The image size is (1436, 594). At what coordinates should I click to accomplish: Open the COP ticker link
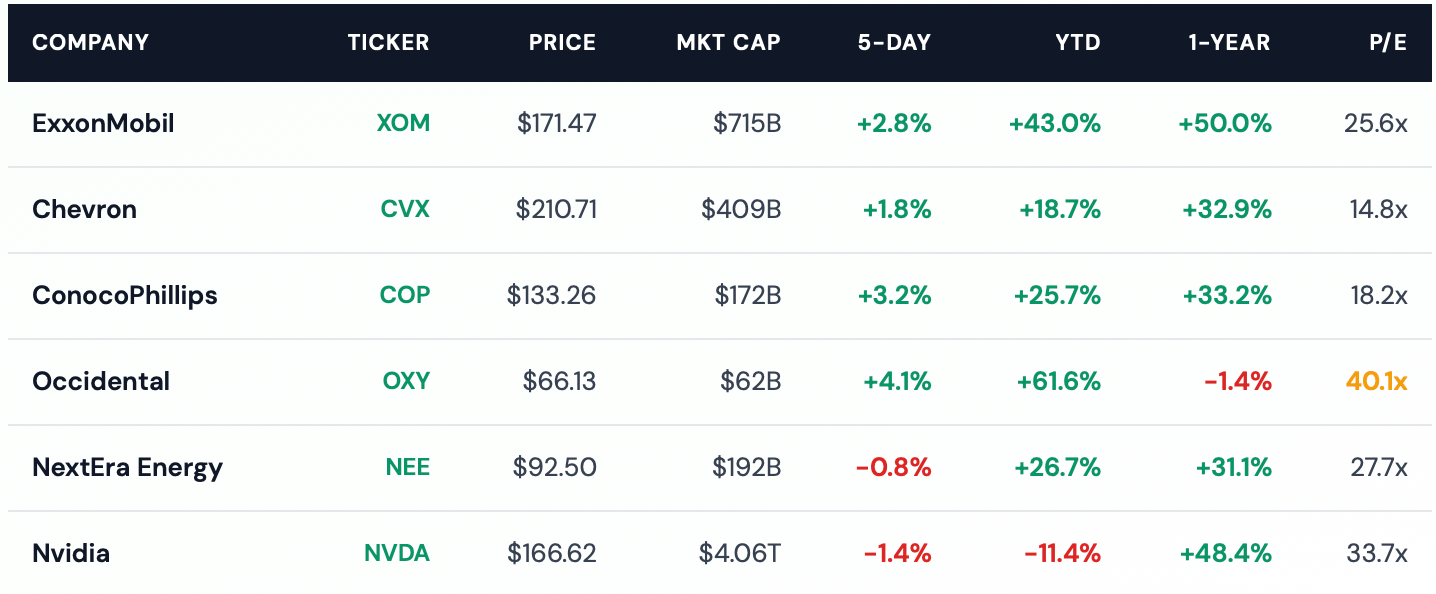coord(404,296)
